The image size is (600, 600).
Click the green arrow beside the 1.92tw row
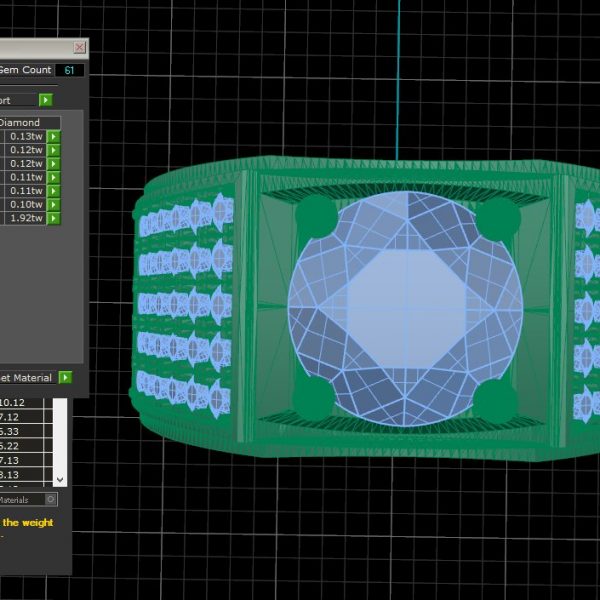[54, 218]
